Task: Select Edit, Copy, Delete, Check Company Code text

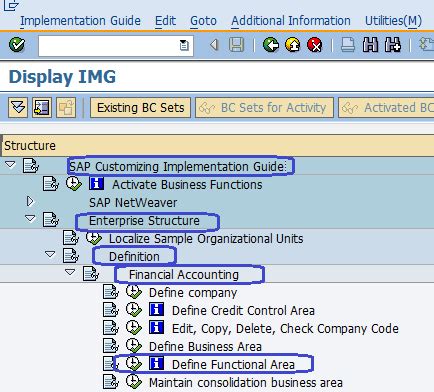Action: click(285, 329)
